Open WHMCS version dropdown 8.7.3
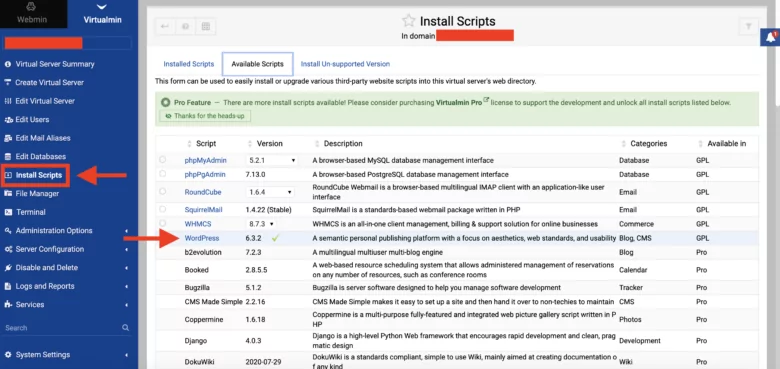The height and width of the screenshot is (369, 780). tap(261, 224)
